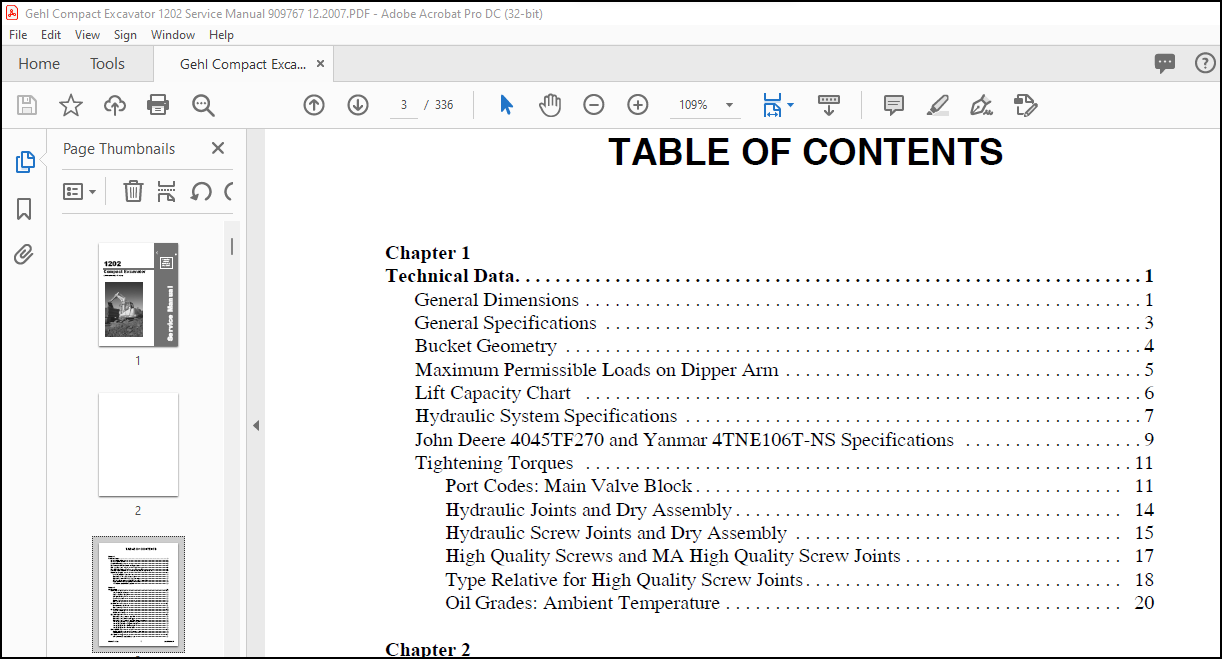Screen dimensions: 1222x659
Task: Switch to the Home tab
Action: [39, 64]
